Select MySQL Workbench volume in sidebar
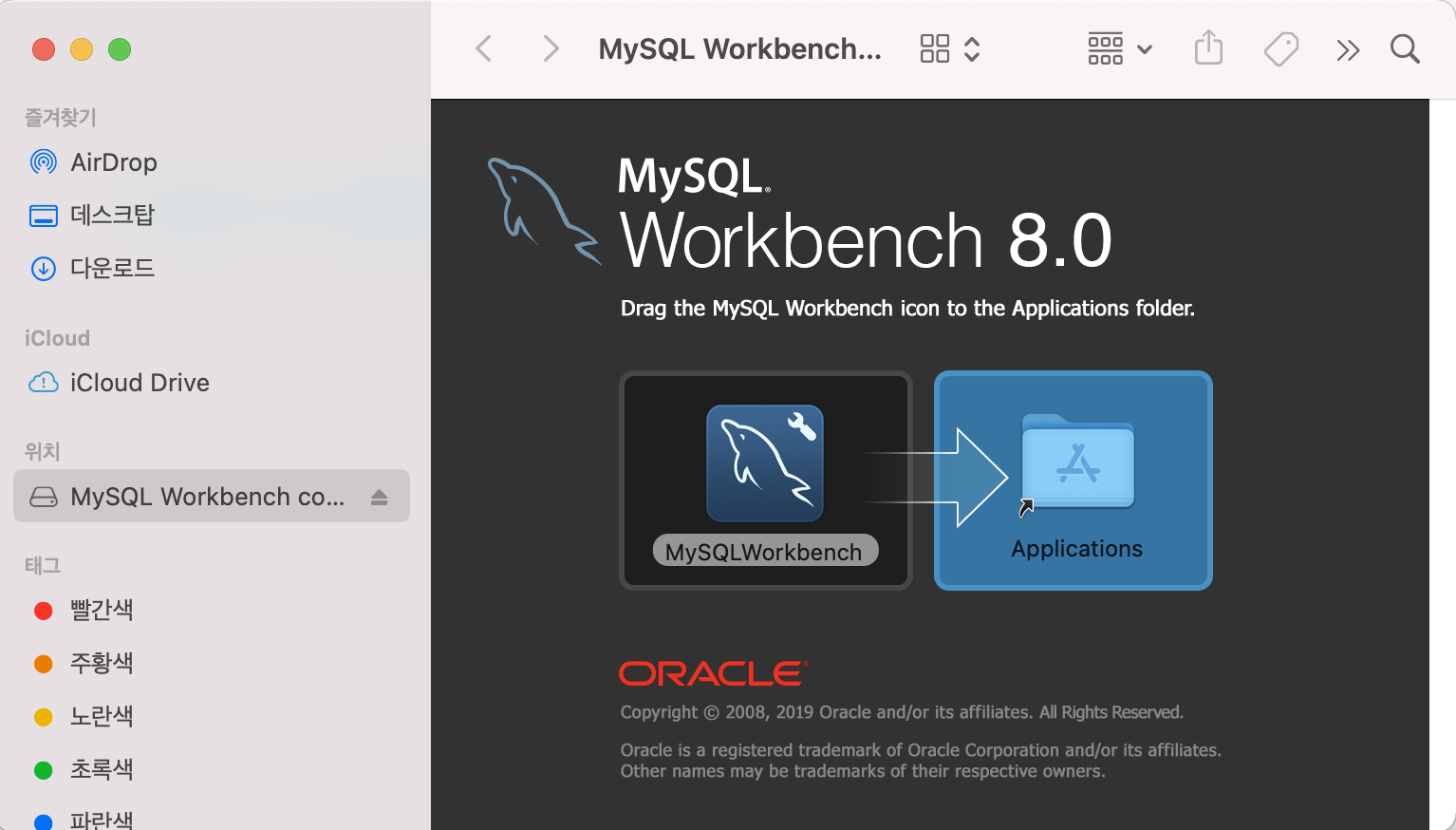Screen dimensions: 1456x830 (x=212, y=496)
